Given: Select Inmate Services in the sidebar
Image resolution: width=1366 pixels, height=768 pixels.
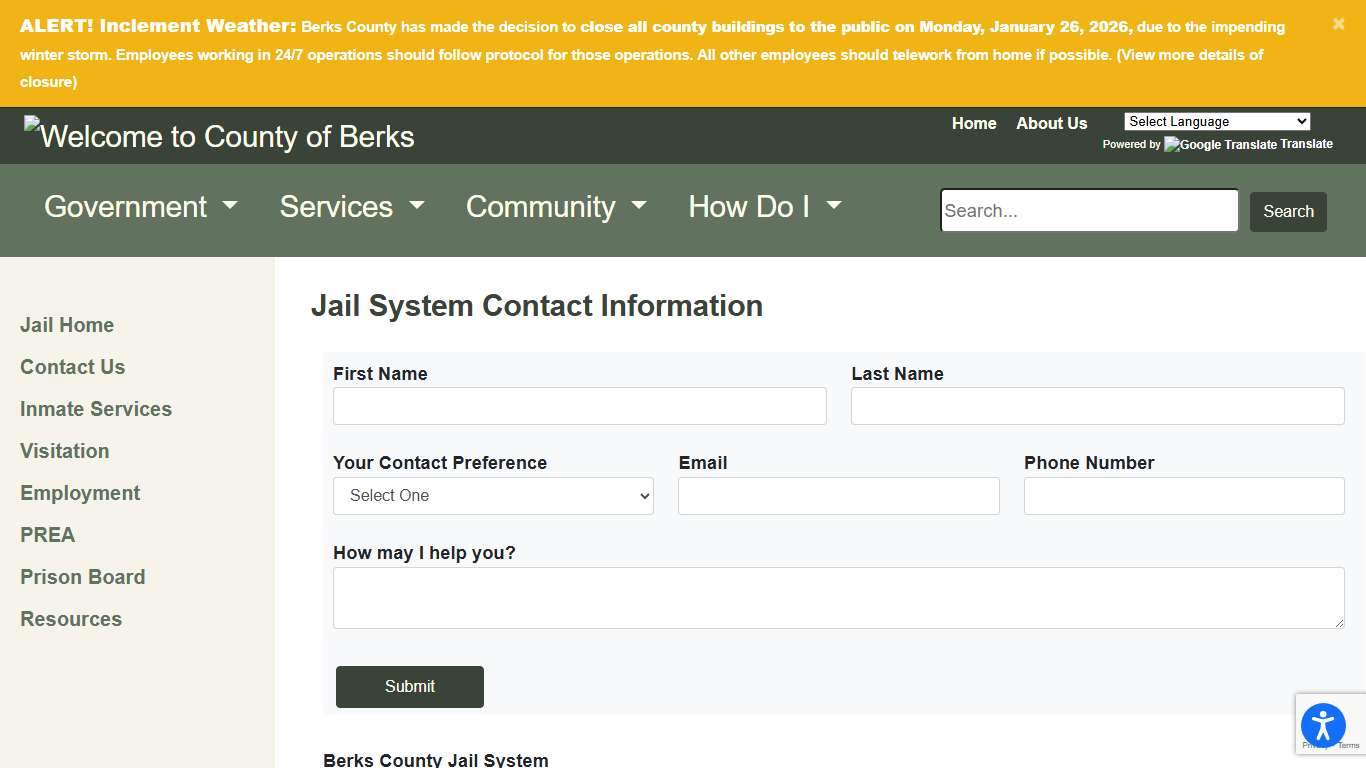Looking at the screenshot, I should pos(95,409).
